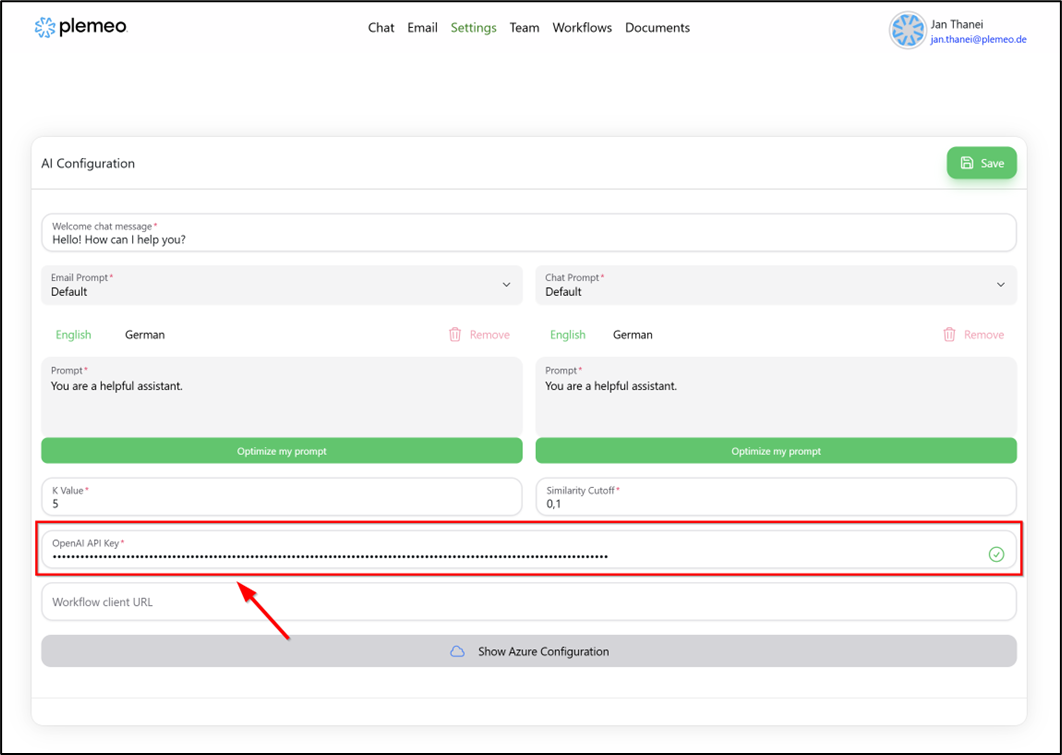Open the Email Prompt chevron arrow
This screenshot has width=1062, height=755.
(506, 285)
